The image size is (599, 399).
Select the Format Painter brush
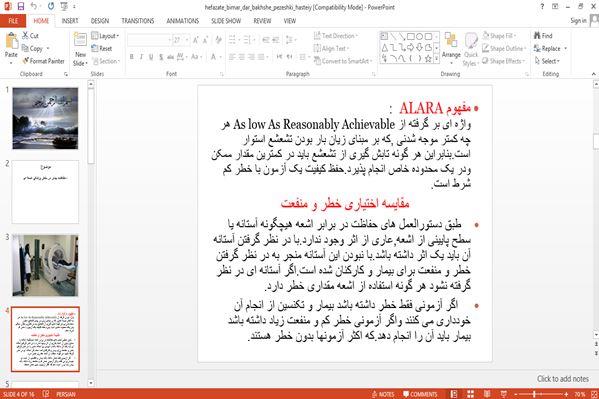(25, 61)
